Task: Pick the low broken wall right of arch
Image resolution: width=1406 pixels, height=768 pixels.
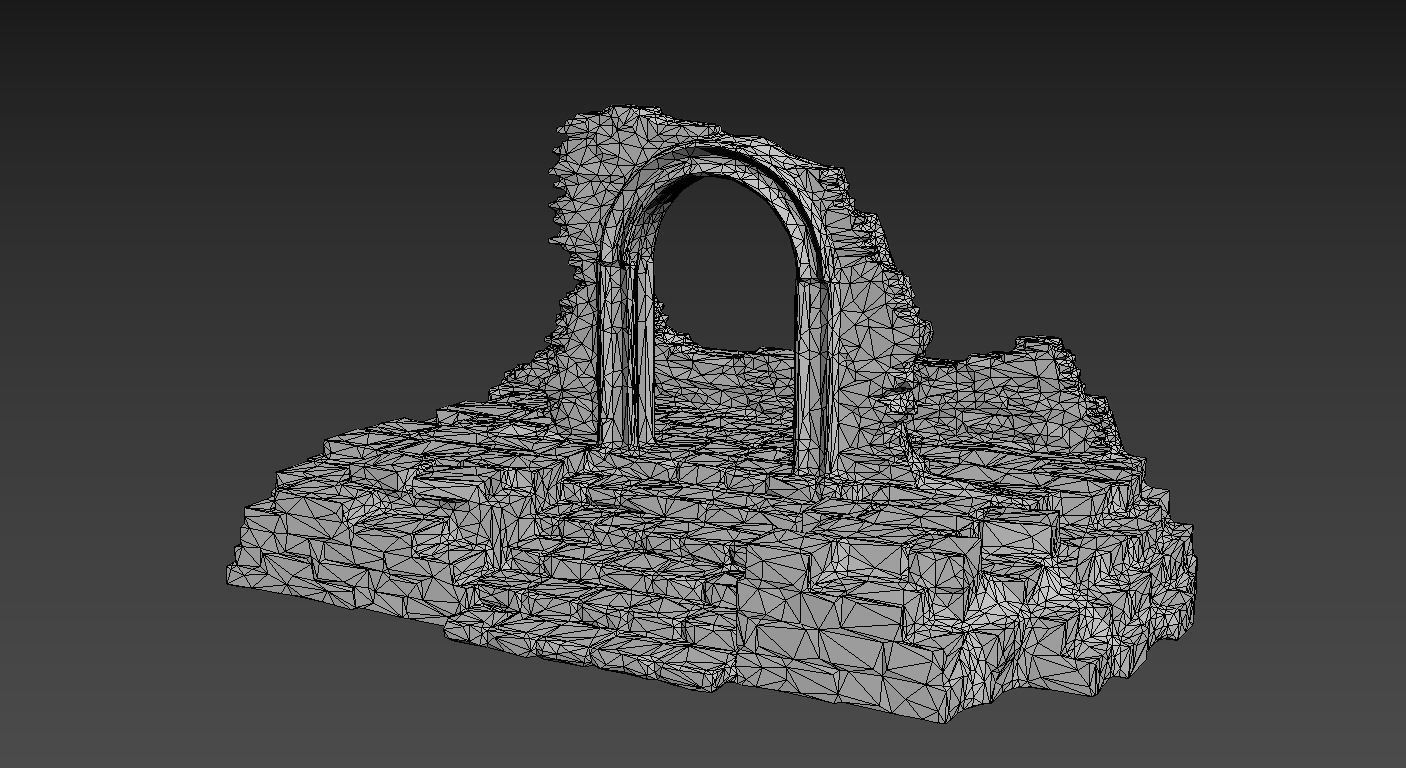Action: pyautogui.click(x=1020, y=400)
